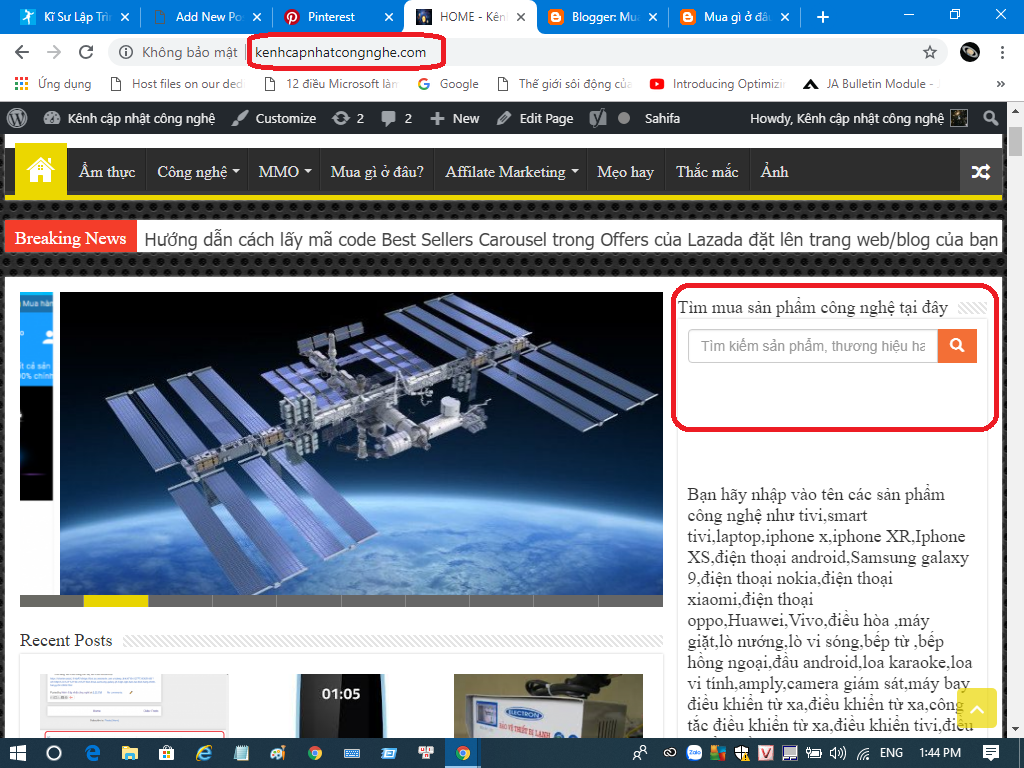This screenshot has height=768, width=1024.
Task: Bookmark this page with the star icon
Action: (x=930, y=52)
